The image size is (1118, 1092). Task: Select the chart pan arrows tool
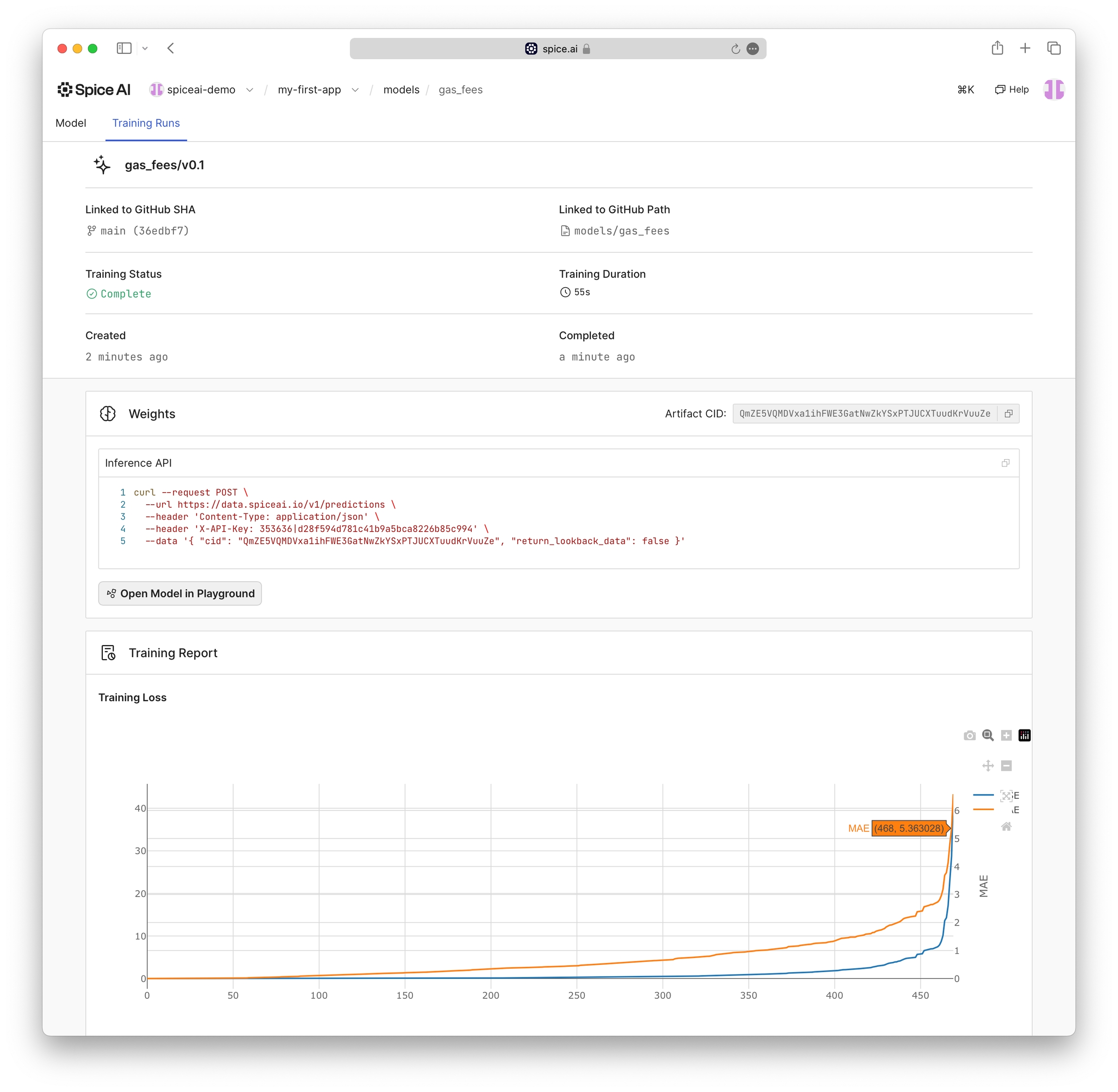(x=987, y=766)
